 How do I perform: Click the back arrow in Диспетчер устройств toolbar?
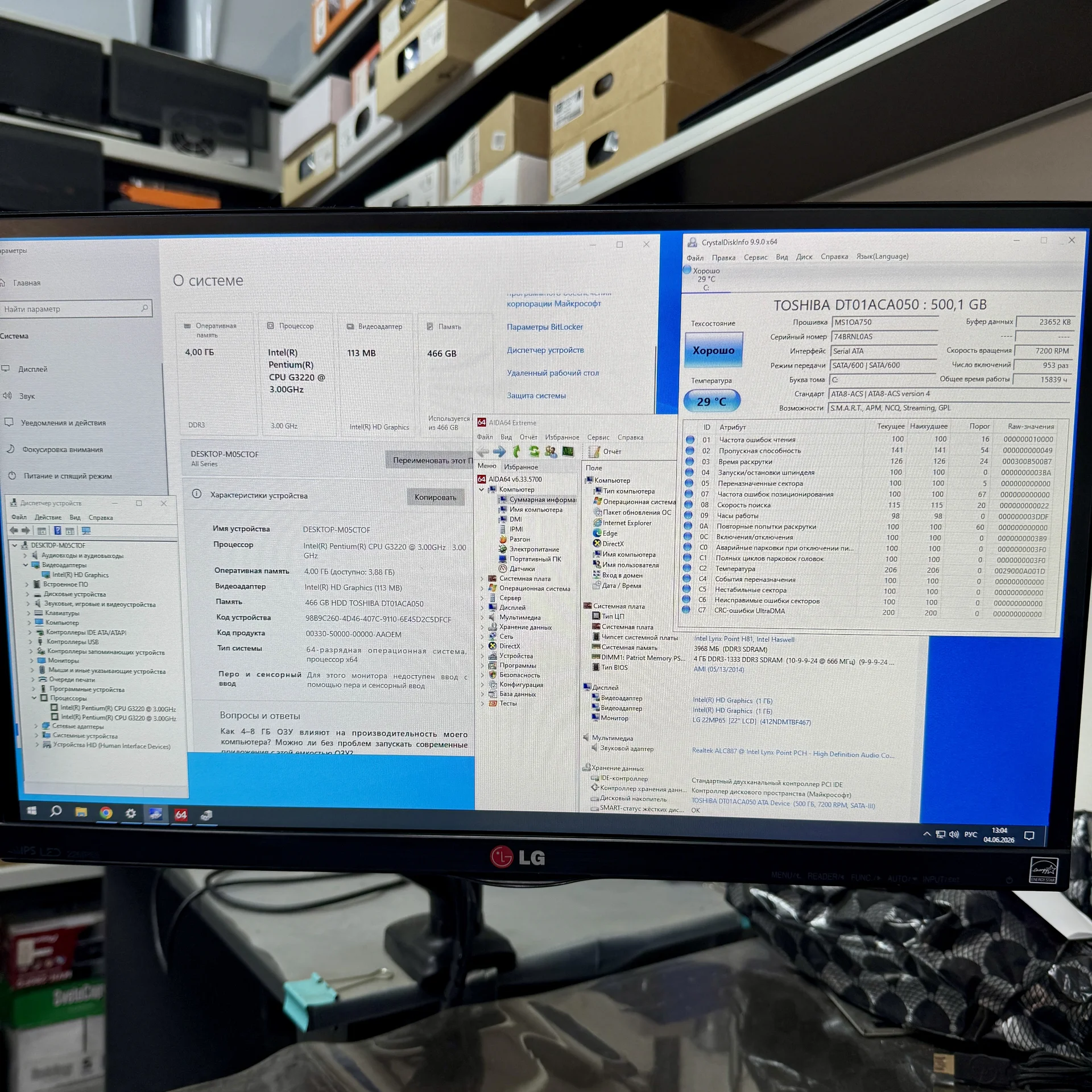[14, 531]
